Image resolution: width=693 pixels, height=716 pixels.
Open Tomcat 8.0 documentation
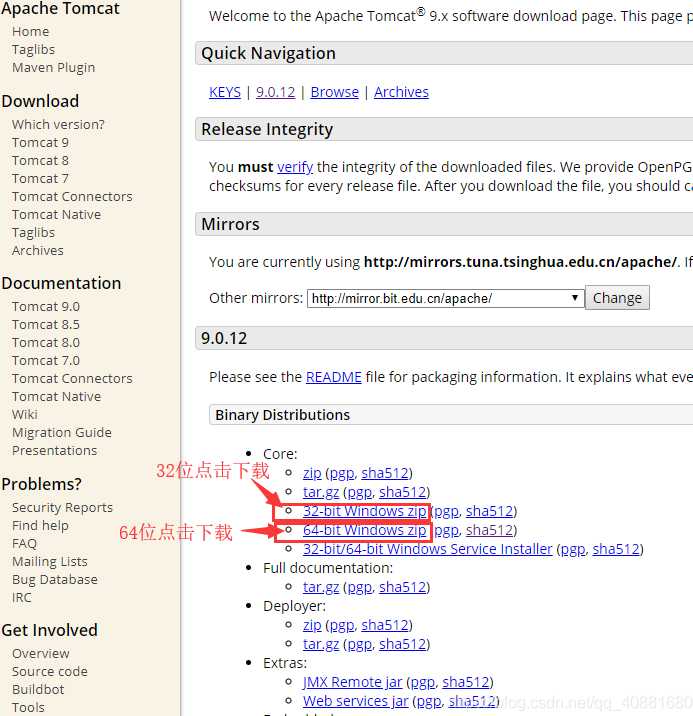tap(46, 342)
